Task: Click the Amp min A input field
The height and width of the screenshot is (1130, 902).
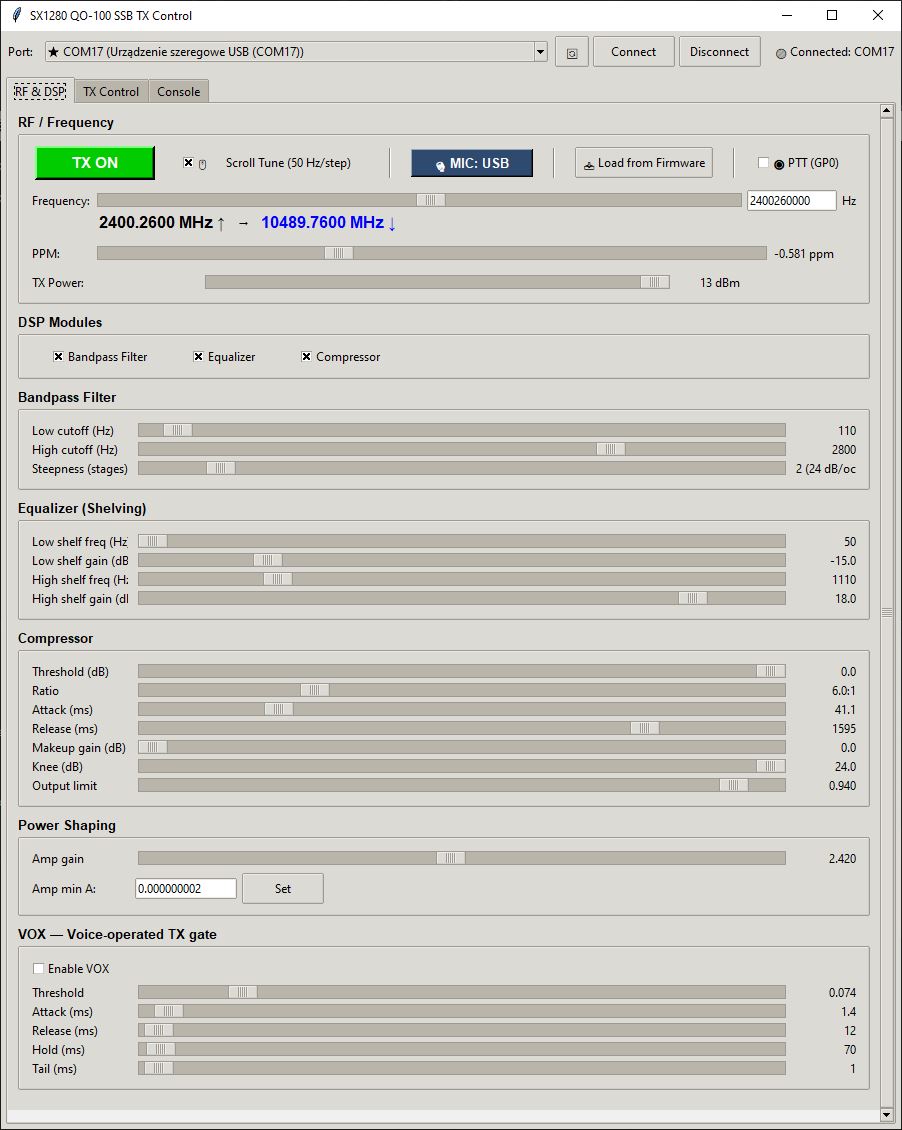Action: pos(186,889)
